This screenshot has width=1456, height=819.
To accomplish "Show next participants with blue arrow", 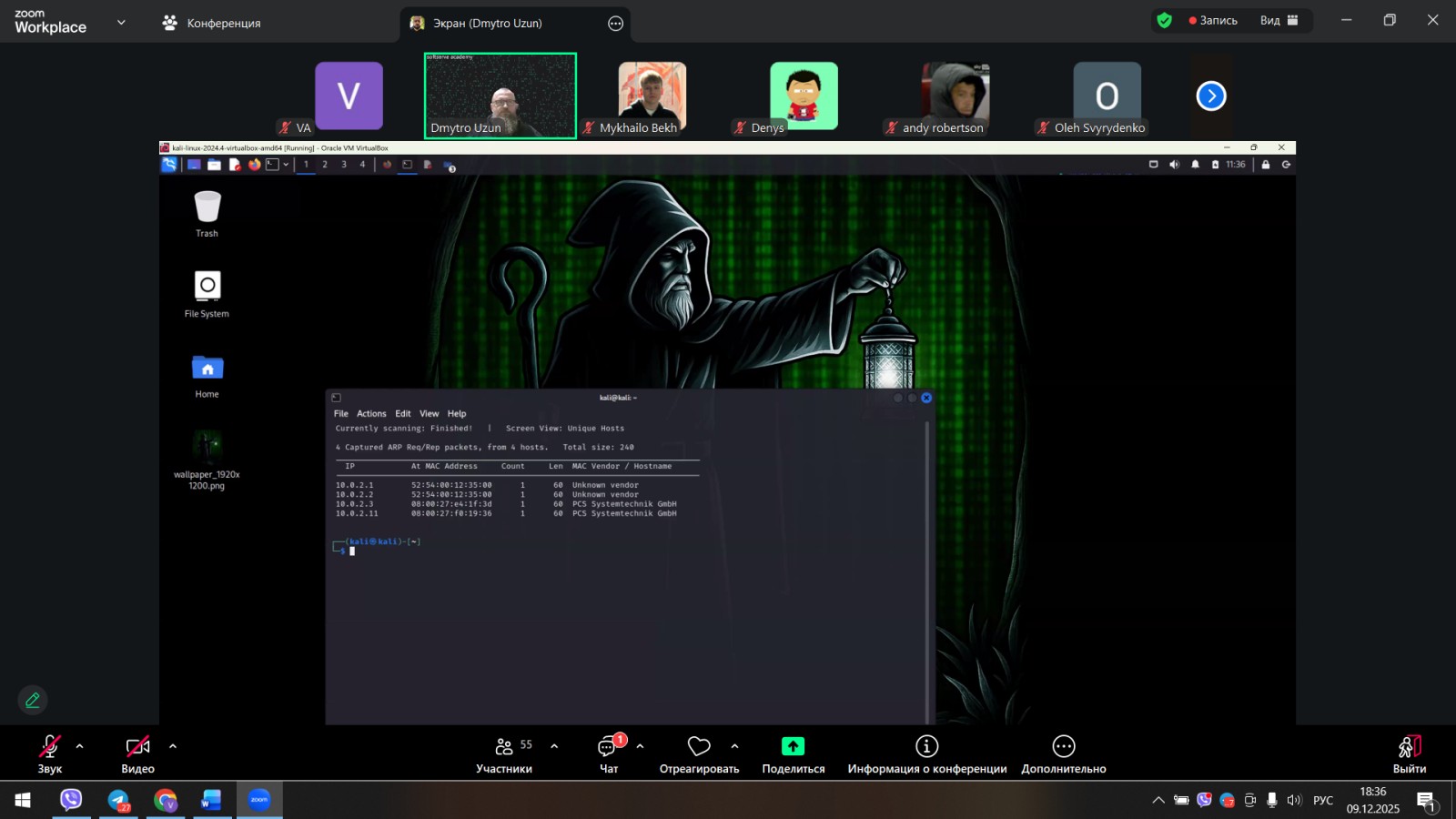I will pos(1210,96).
